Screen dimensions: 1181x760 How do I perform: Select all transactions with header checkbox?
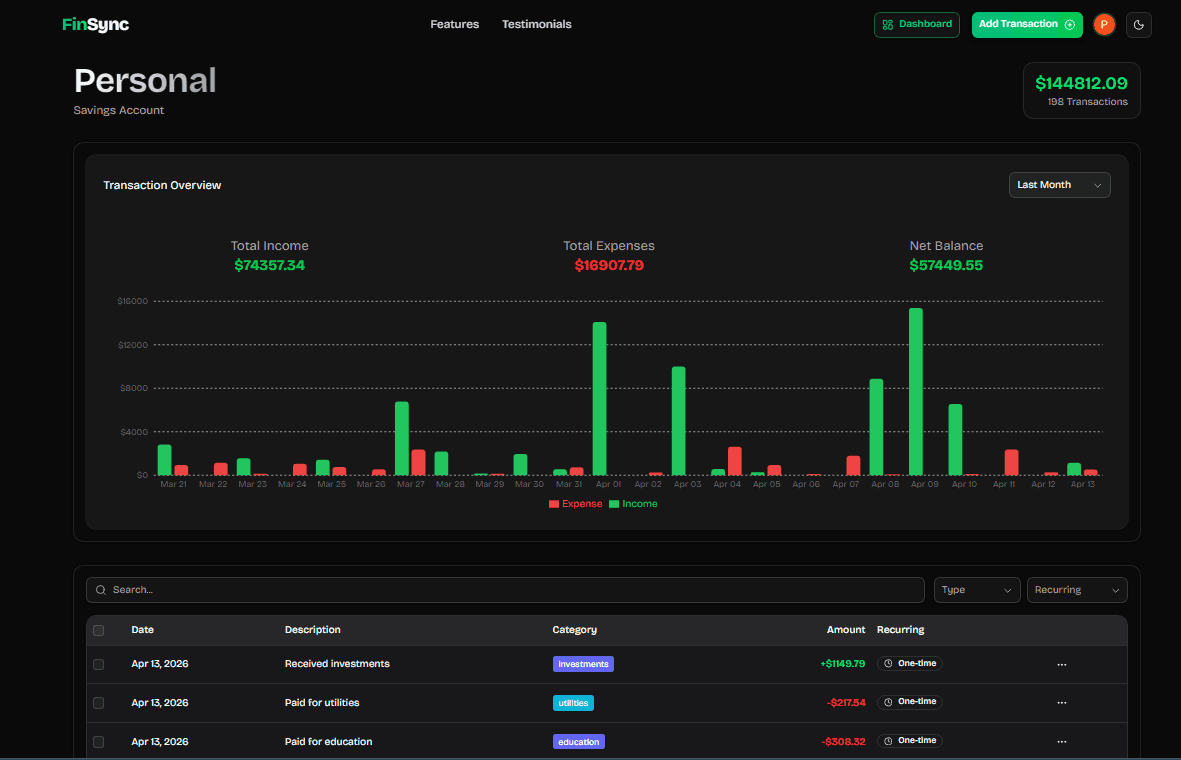click(98, 630)
